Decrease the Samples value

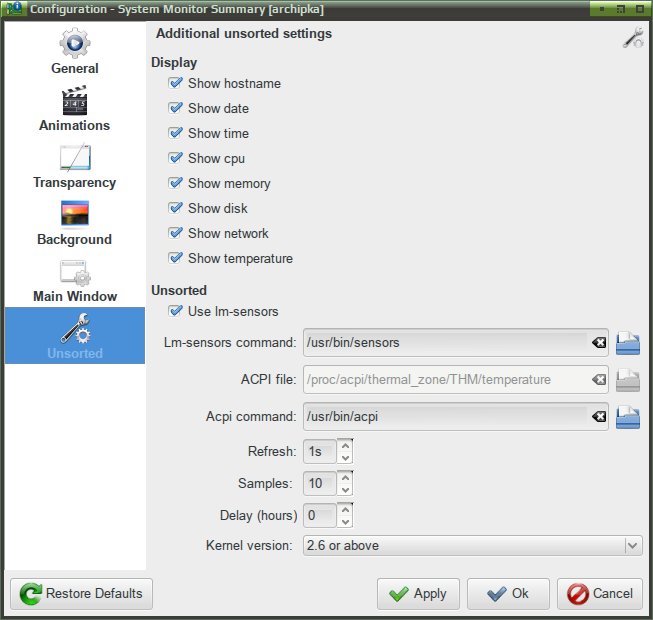(345, 490)
